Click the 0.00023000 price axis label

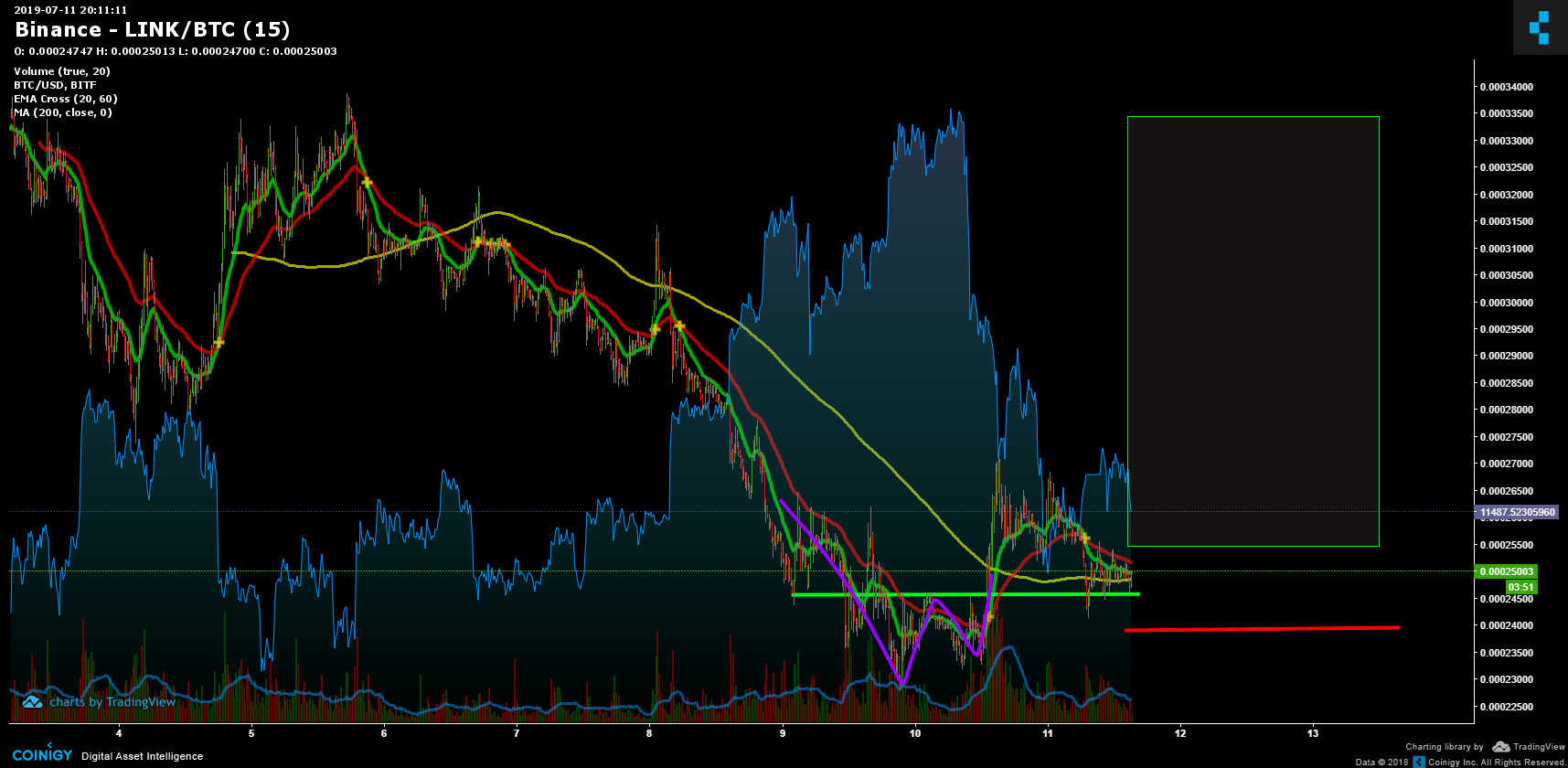tap(1507, 679)
